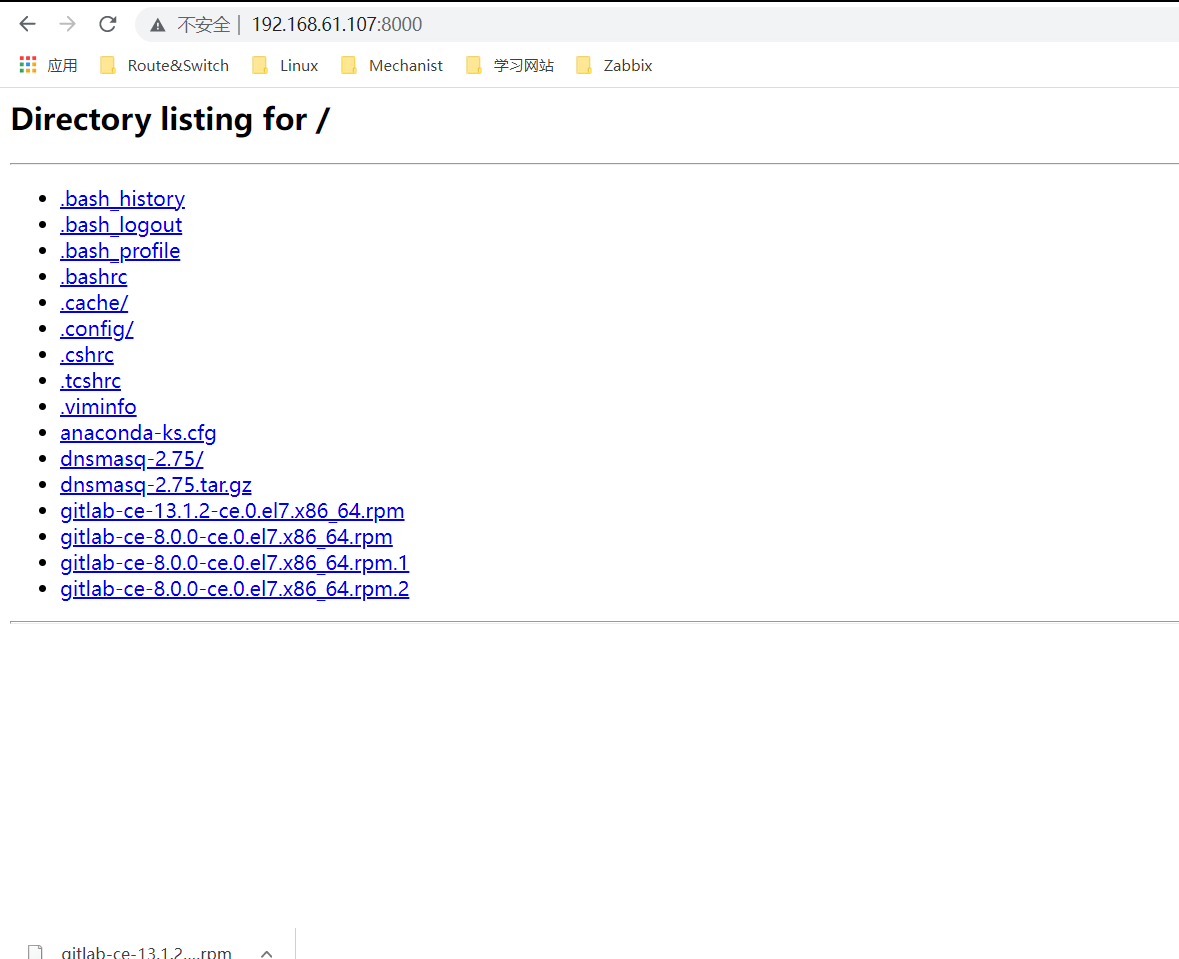The width and height of the screenshot is (1179, 959).
Task: Expand options for the gitlab-ce-13.1.2 download
Action: coord(266,950)
